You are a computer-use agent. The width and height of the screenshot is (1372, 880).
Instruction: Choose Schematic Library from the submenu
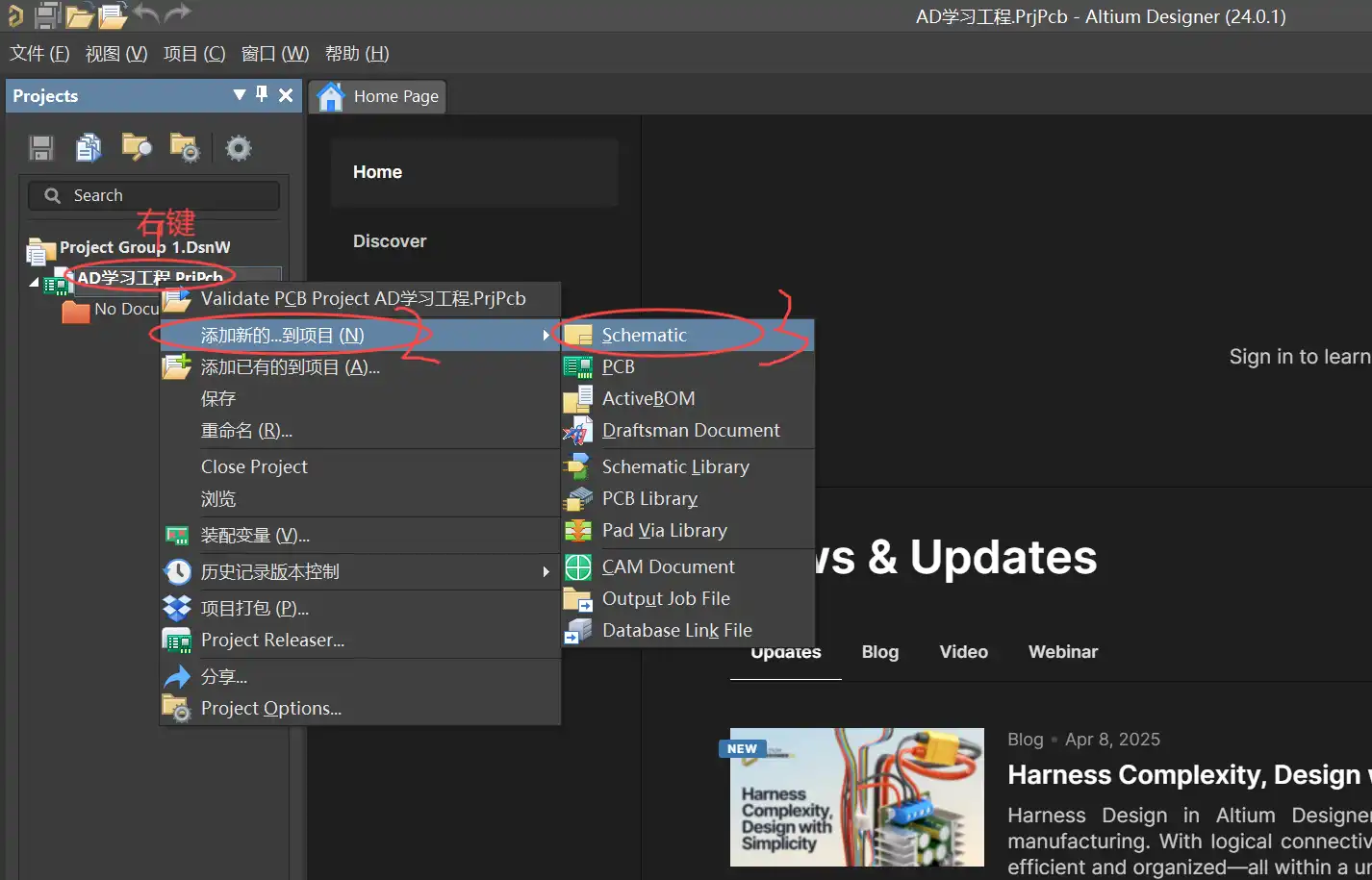(674, 466)
